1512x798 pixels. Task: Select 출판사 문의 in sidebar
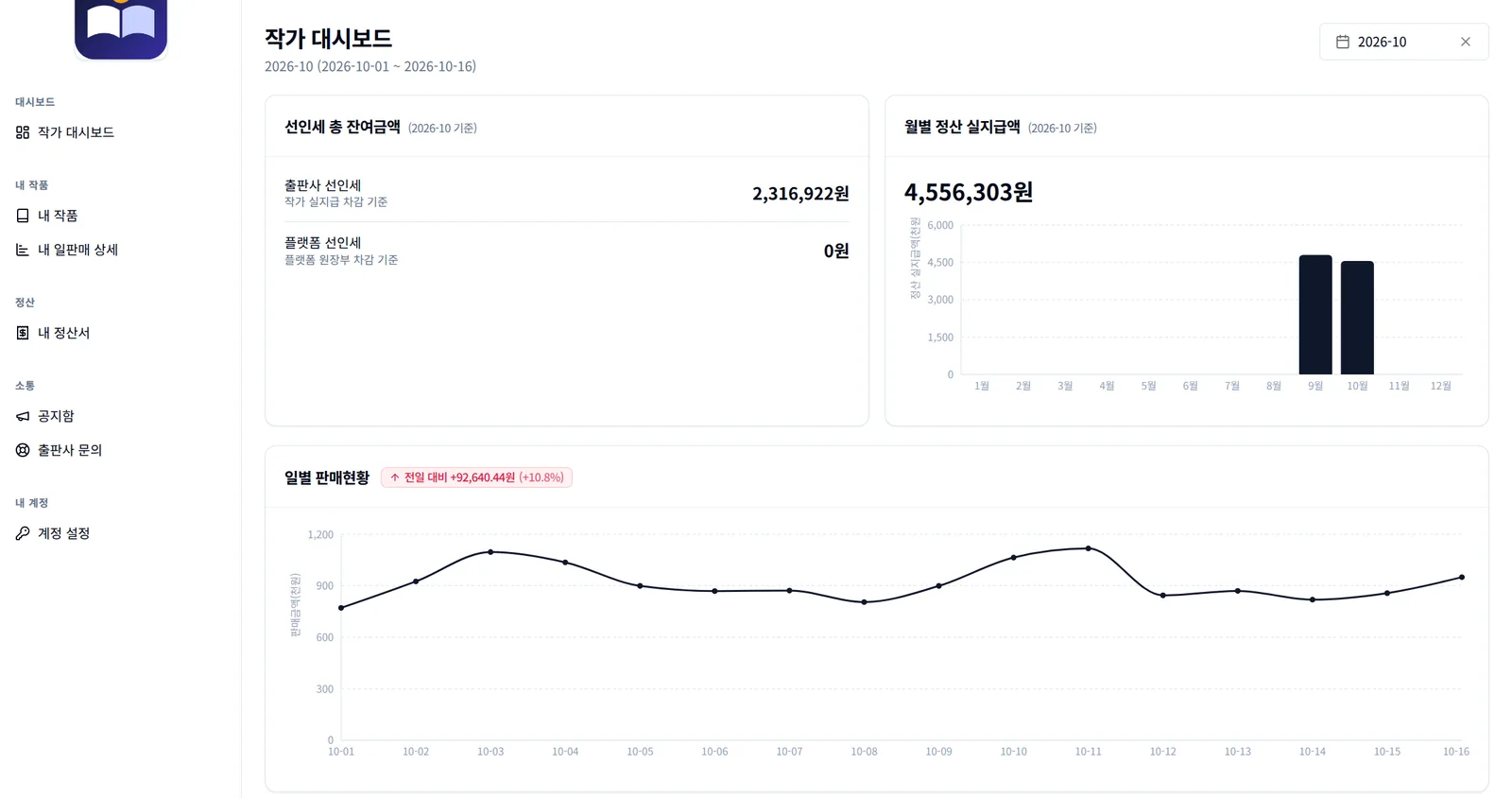click(121, 450)
